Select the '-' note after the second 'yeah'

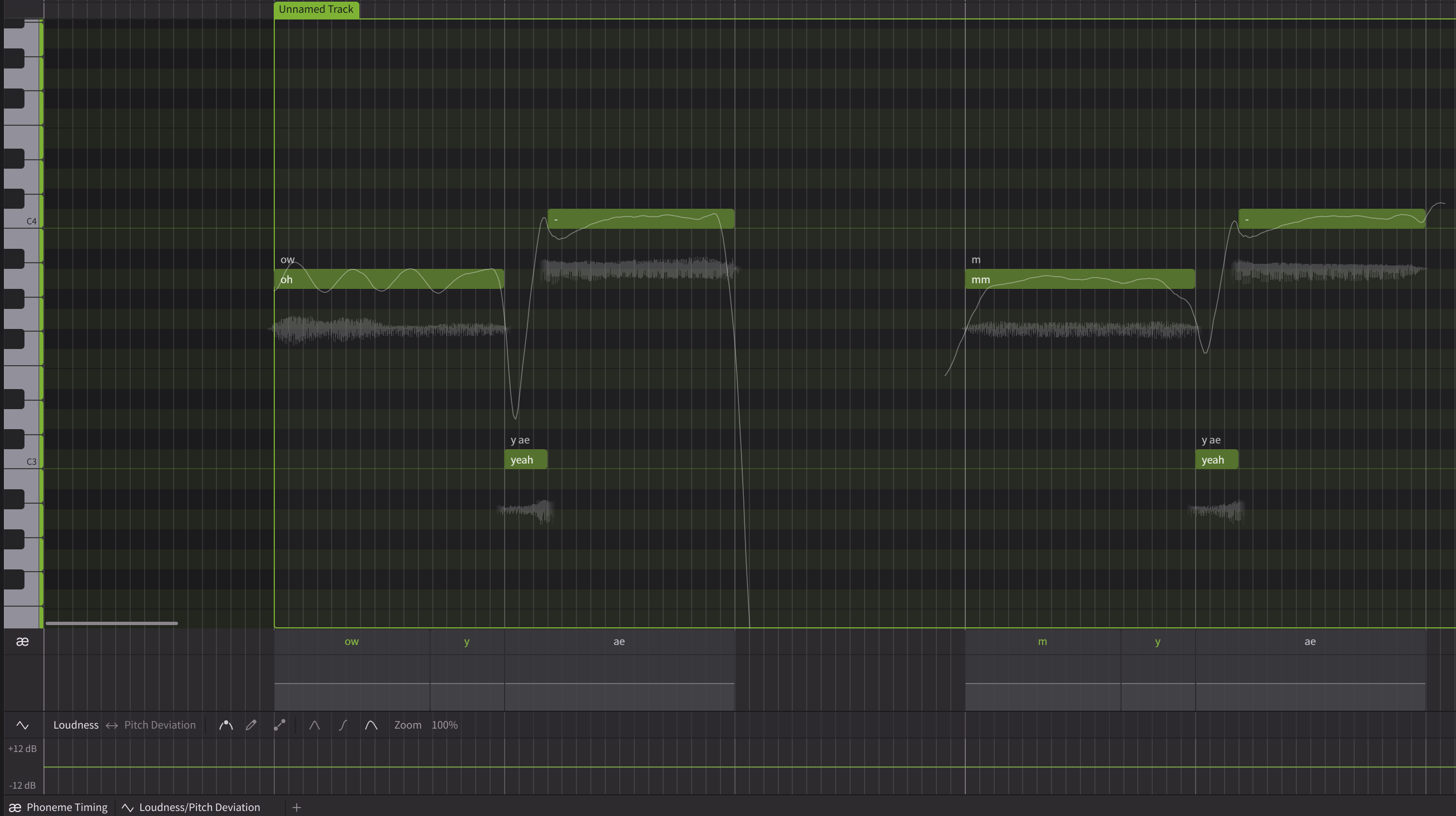coord(1331,219)
